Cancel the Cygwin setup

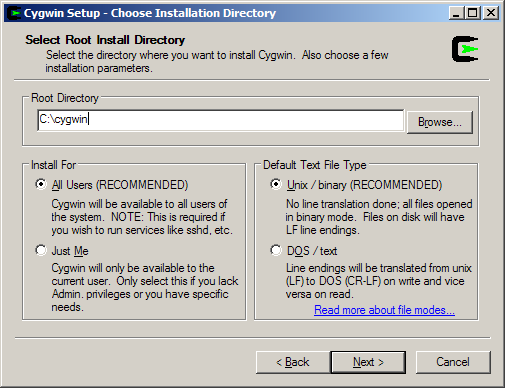(x=453, y=362)
